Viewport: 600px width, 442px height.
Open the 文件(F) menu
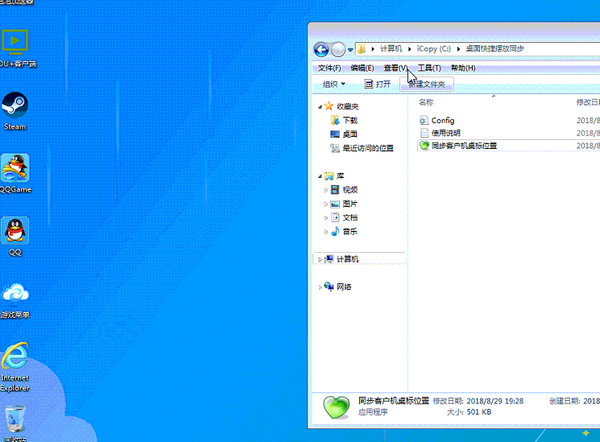tap(329, 68)
